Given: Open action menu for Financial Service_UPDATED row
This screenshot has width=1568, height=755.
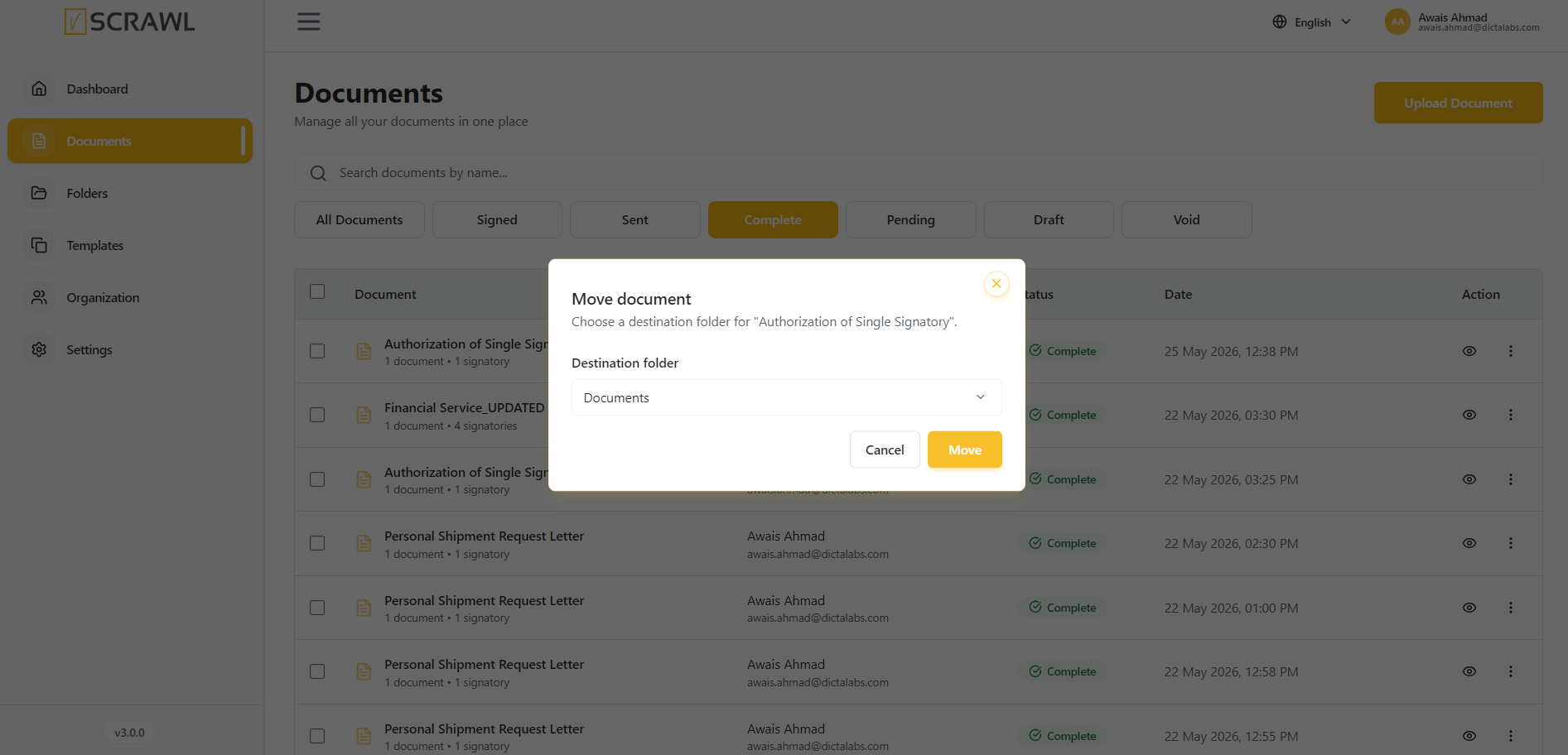Looking at the screenshot, I should [1511, 415].
